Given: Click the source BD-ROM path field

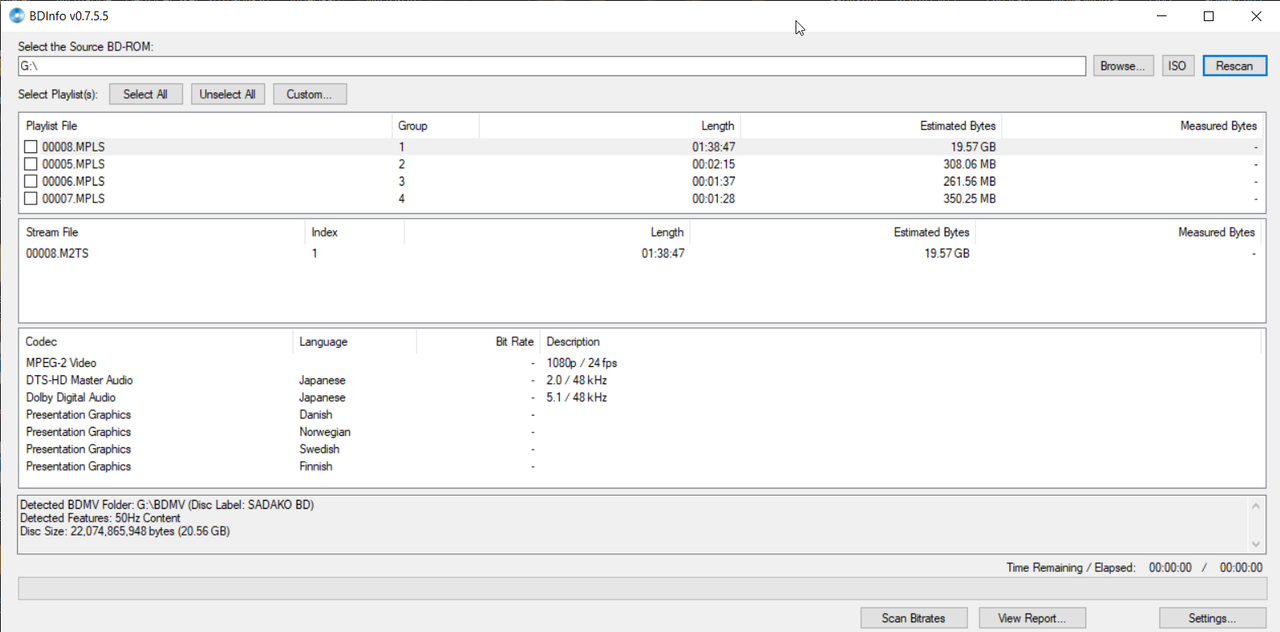Looking at the screenshot, I should 551,66.
